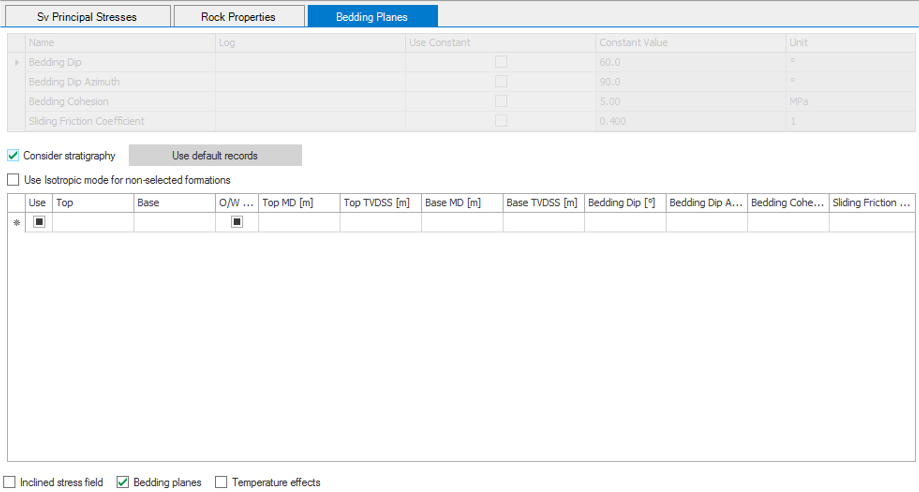Click the Top MD [m] column header
The height and width of the screenshot is (492, 919).
pyautogui.click(x=298, y=203)
